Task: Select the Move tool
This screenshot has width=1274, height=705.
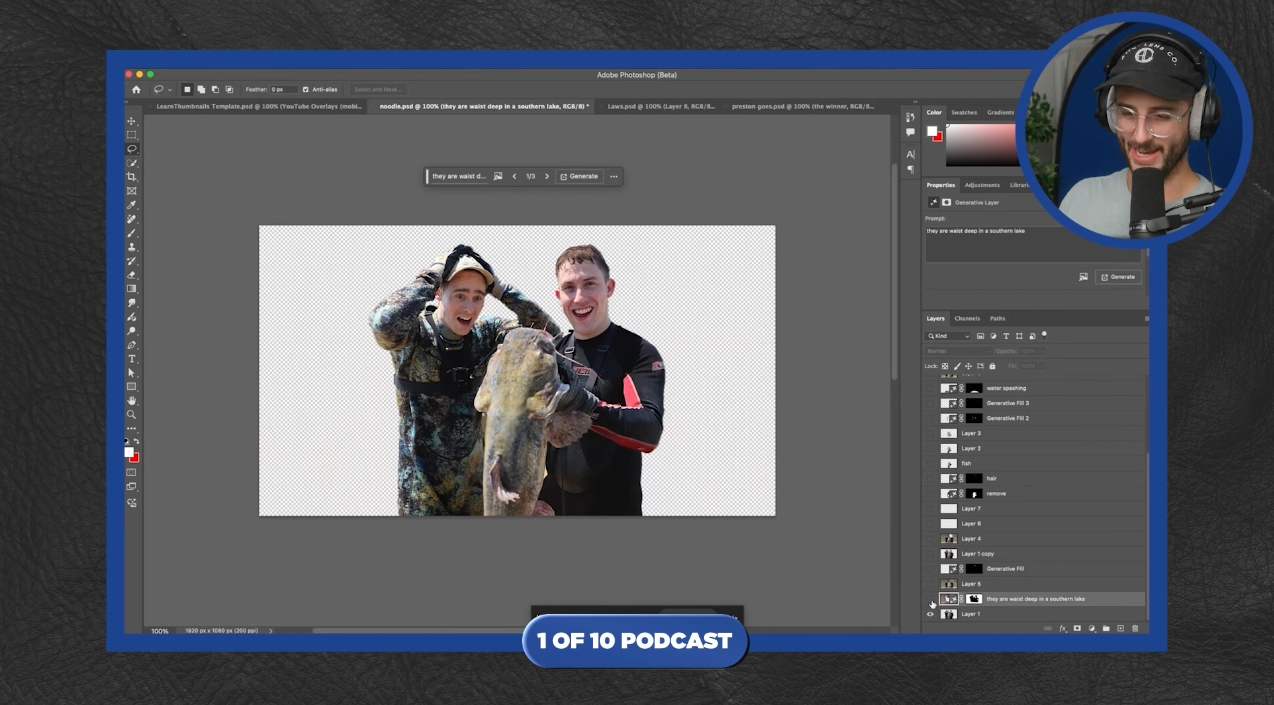Action: pyautogui.click(x=131, y=121)
